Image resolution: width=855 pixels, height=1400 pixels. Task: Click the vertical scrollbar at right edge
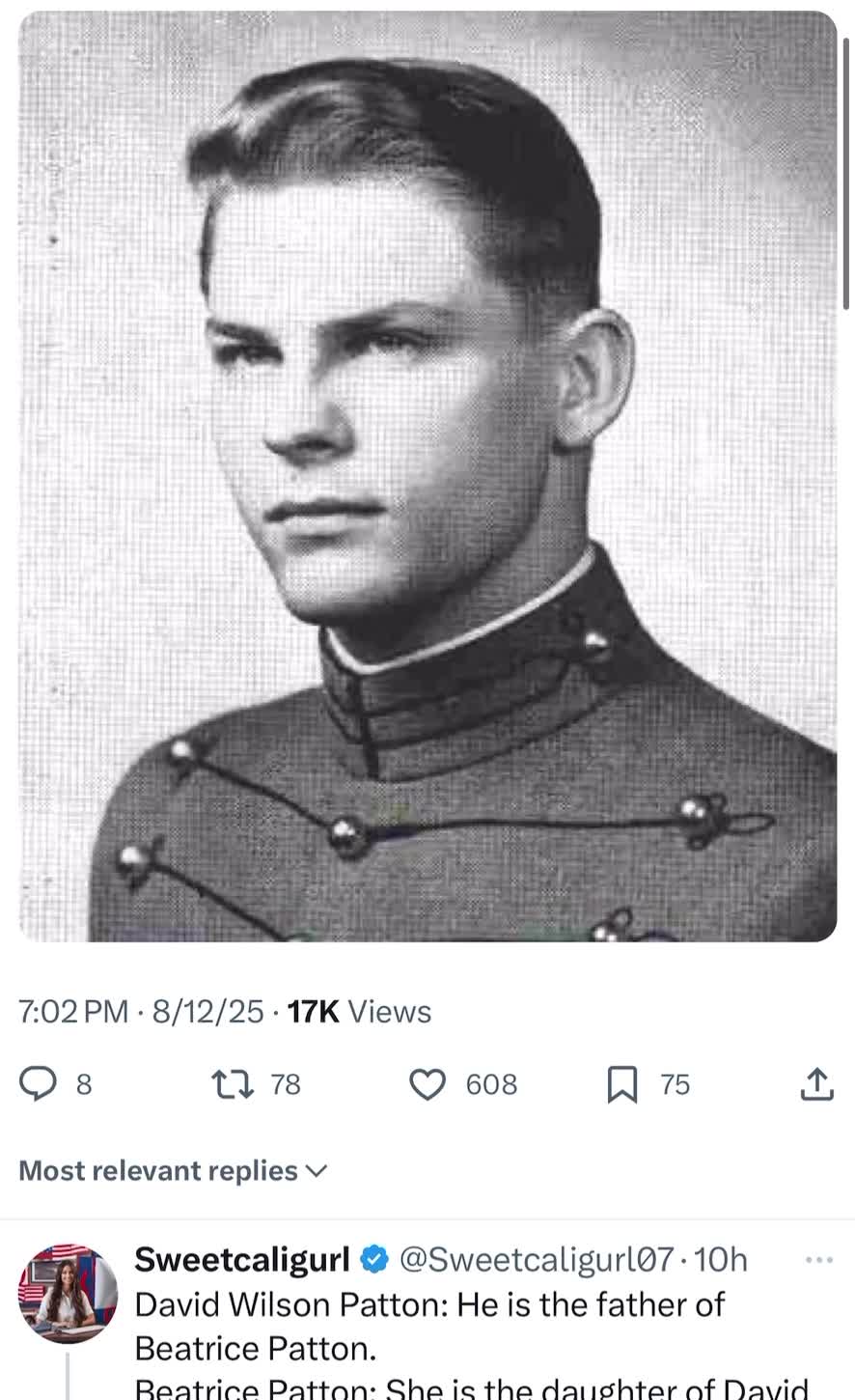[847, 174]
